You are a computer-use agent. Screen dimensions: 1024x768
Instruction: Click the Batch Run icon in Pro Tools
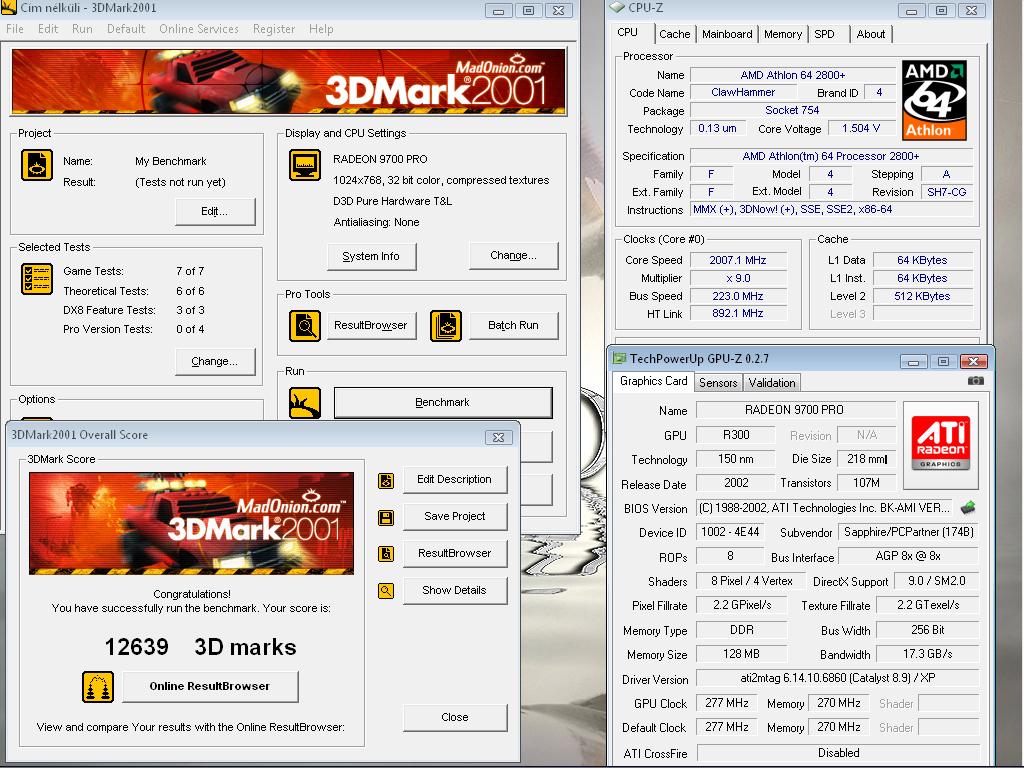(446, 325)
